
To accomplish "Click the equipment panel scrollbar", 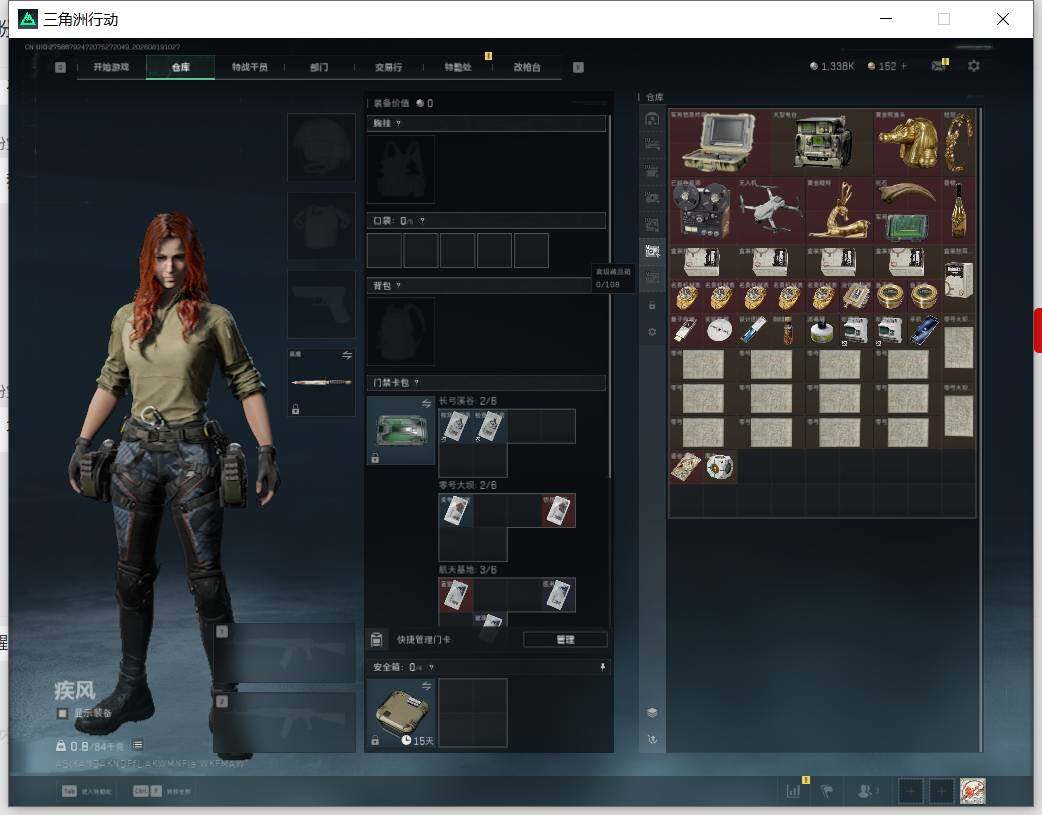I will pyautogui.click(x=609, y=296).
